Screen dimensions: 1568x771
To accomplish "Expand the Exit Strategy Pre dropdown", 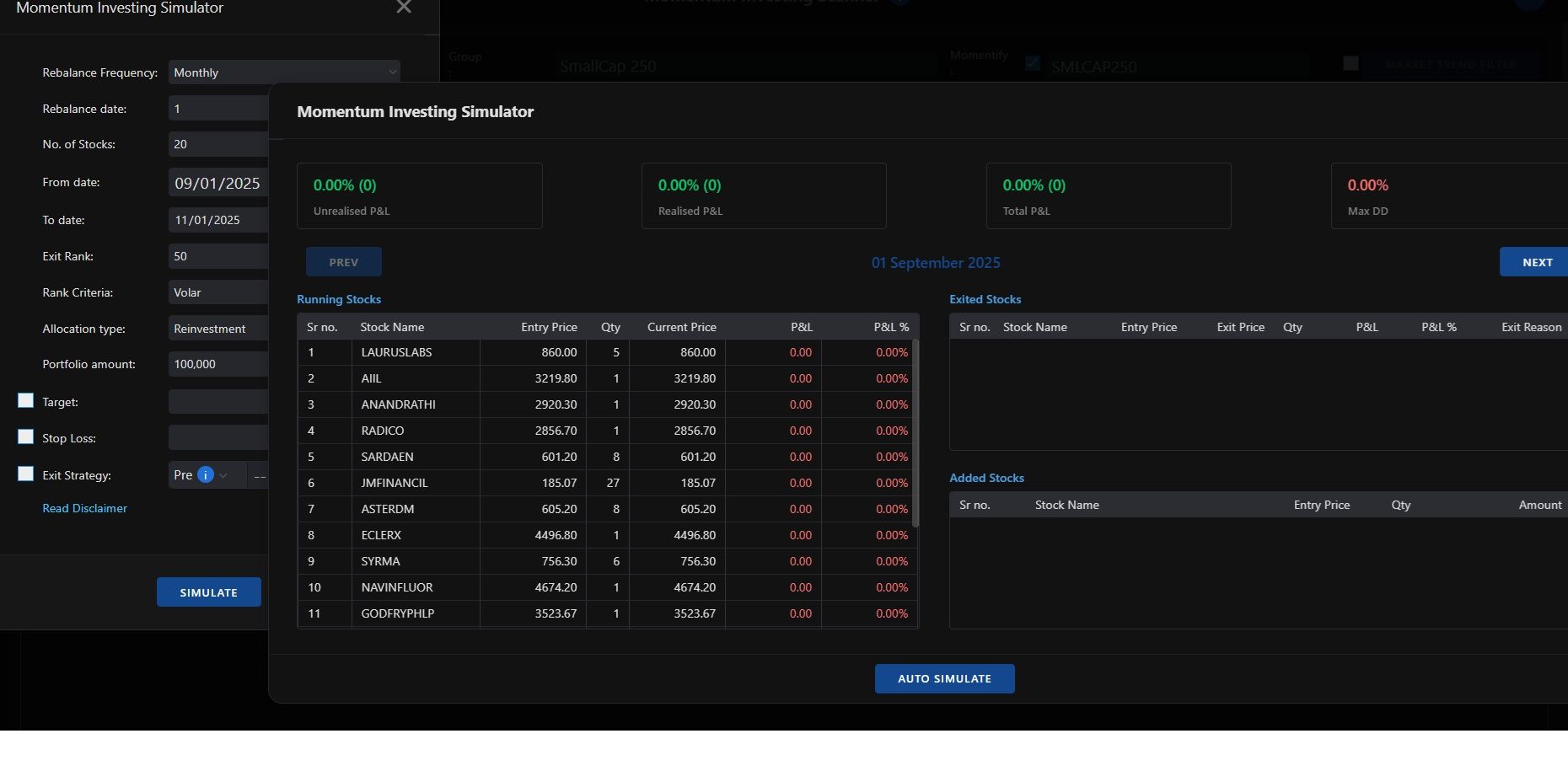I will pyautogui.click(x=223, y=475).
